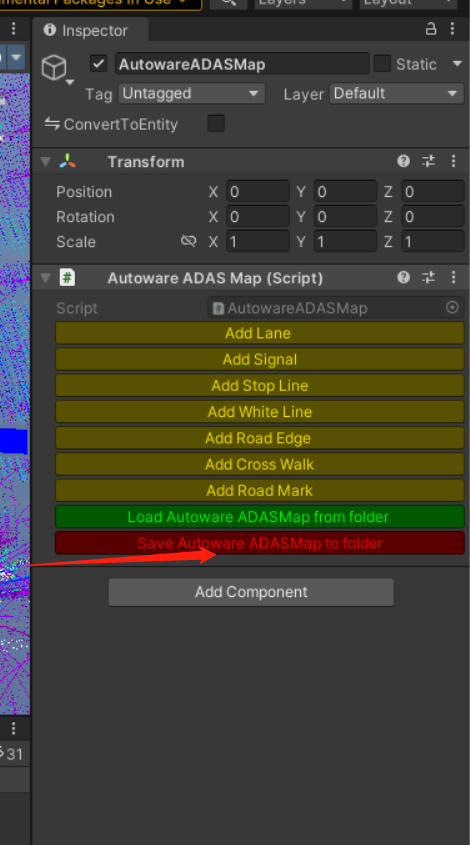Click the Position label

point(84,192)
